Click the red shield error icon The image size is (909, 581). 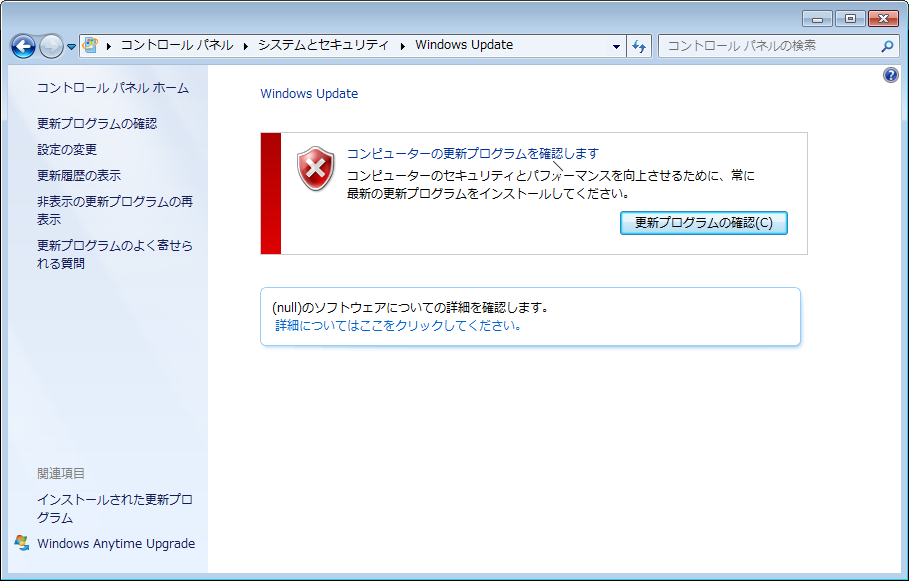pyautogui.click(x=315, y=168)
